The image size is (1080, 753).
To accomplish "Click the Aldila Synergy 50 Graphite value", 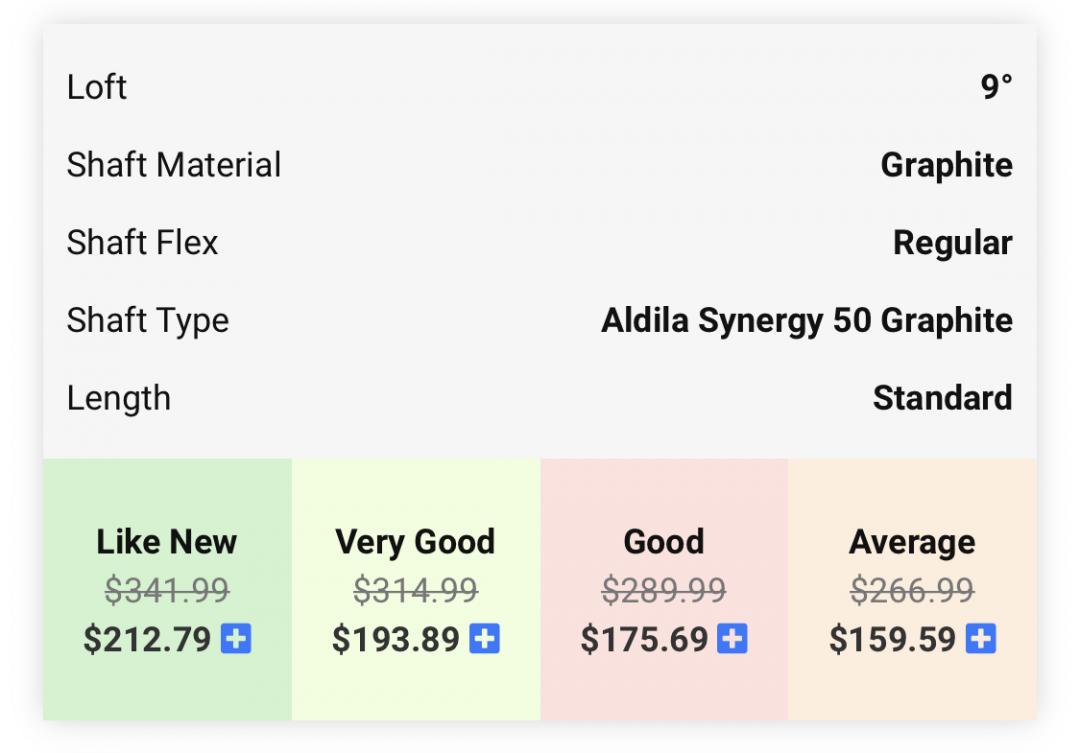I will coord(806,321).
